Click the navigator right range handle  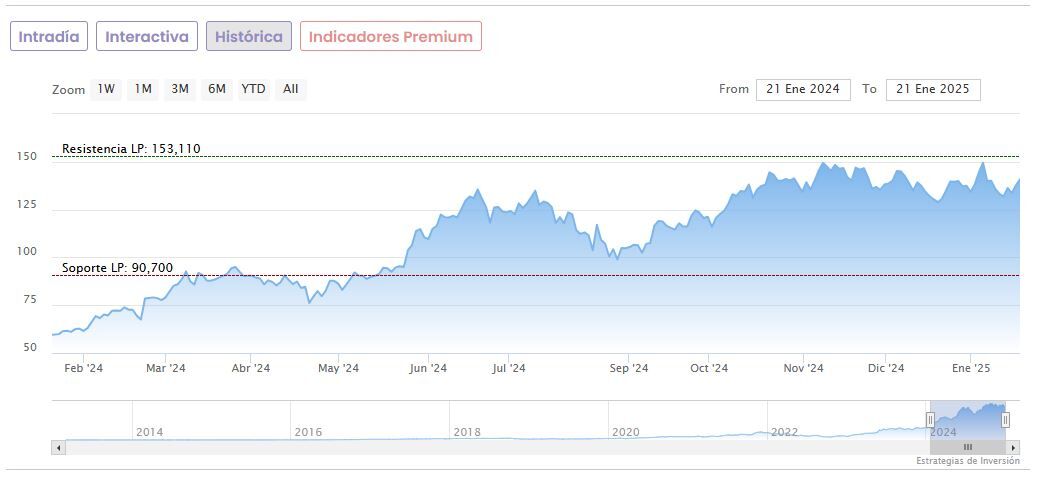(1005, 420)
